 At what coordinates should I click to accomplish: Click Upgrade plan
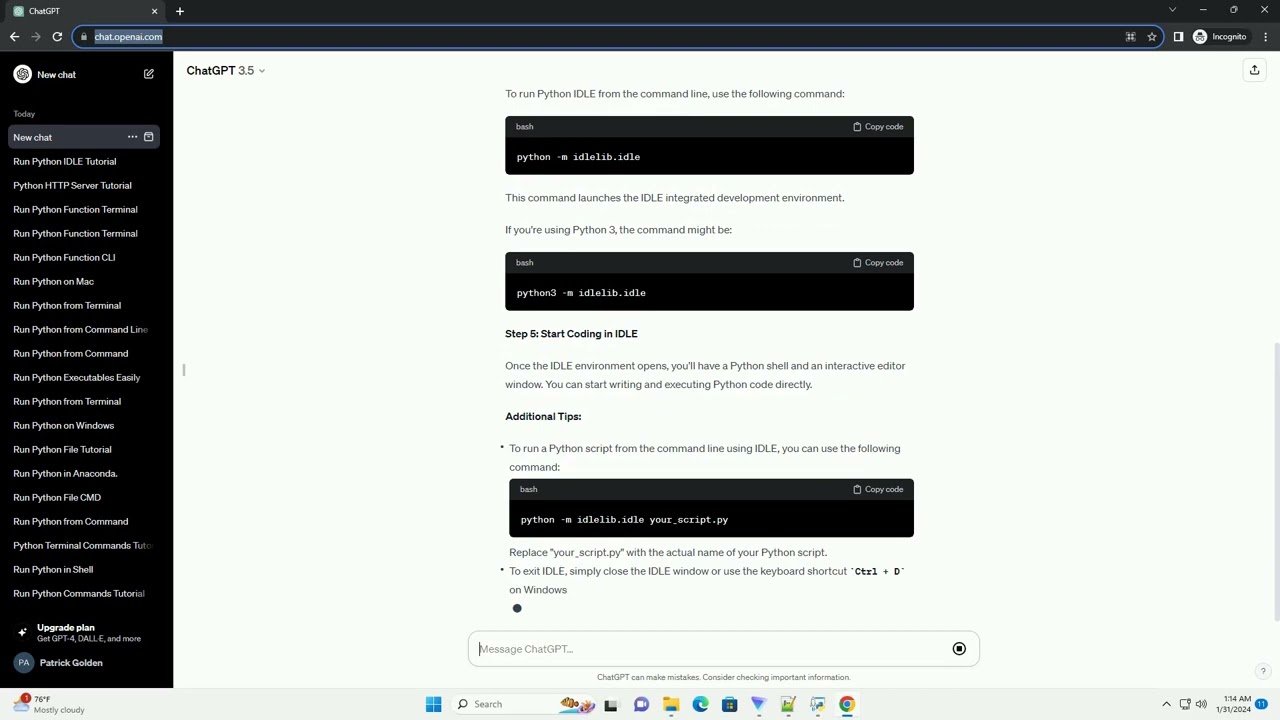click(x=84, y=633)
